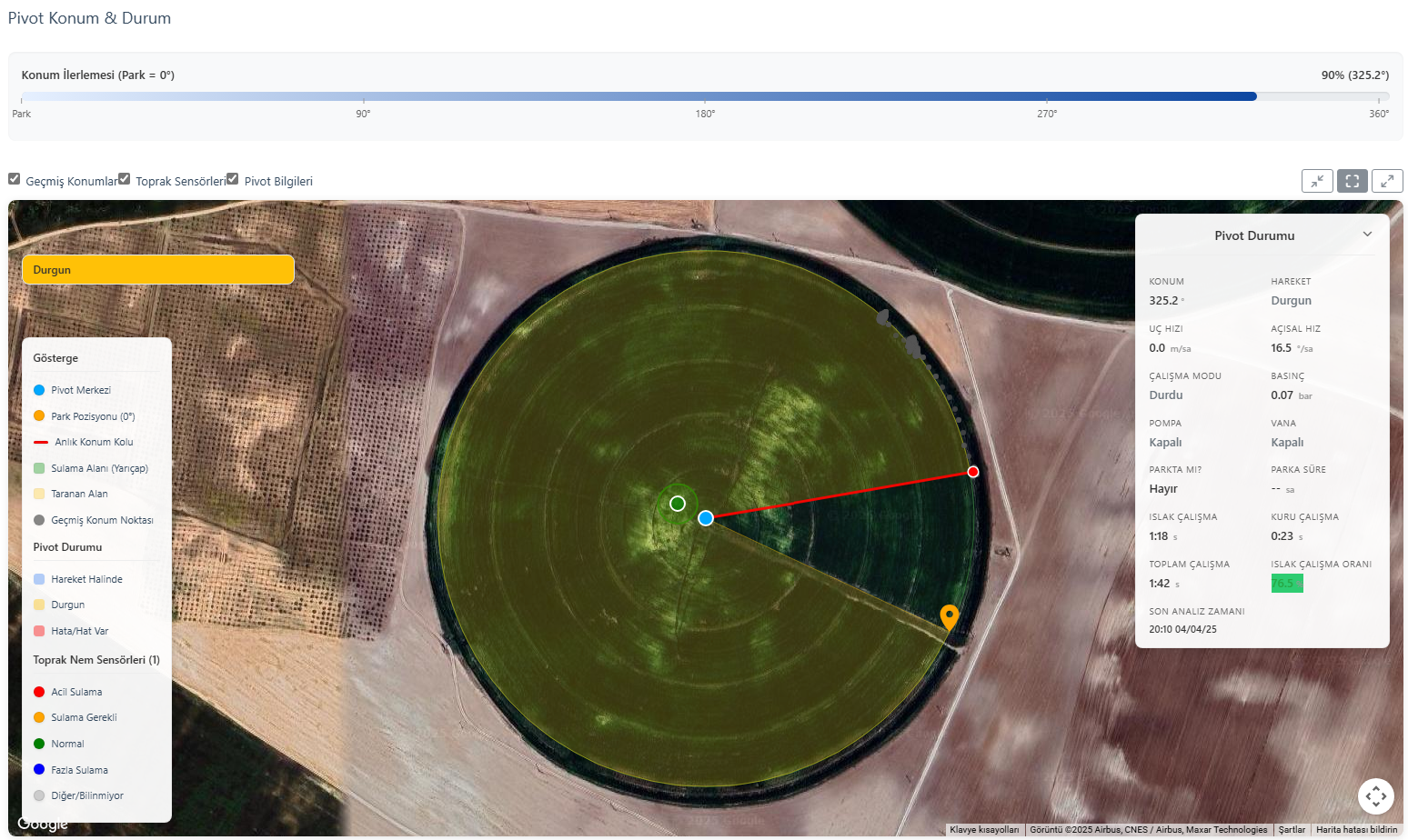1408x840 pixels.
Task: Toggle the Pivot Bilgileri checkbox
Action: coord(233,177)
